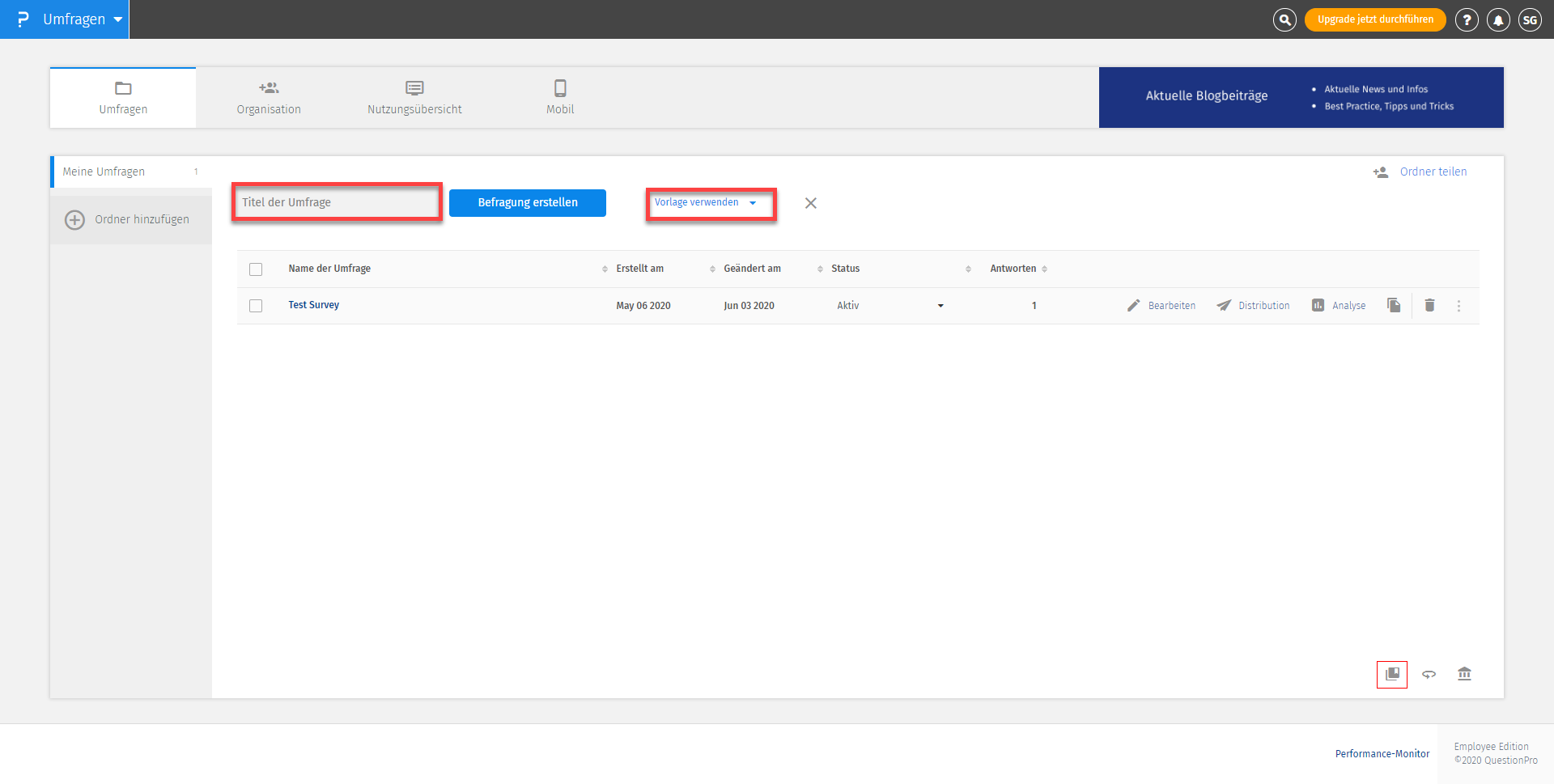This screenshot has height=784, width=1554.
Task: Click the QuestionPro logo icon
Action: [x=23, y=19]
